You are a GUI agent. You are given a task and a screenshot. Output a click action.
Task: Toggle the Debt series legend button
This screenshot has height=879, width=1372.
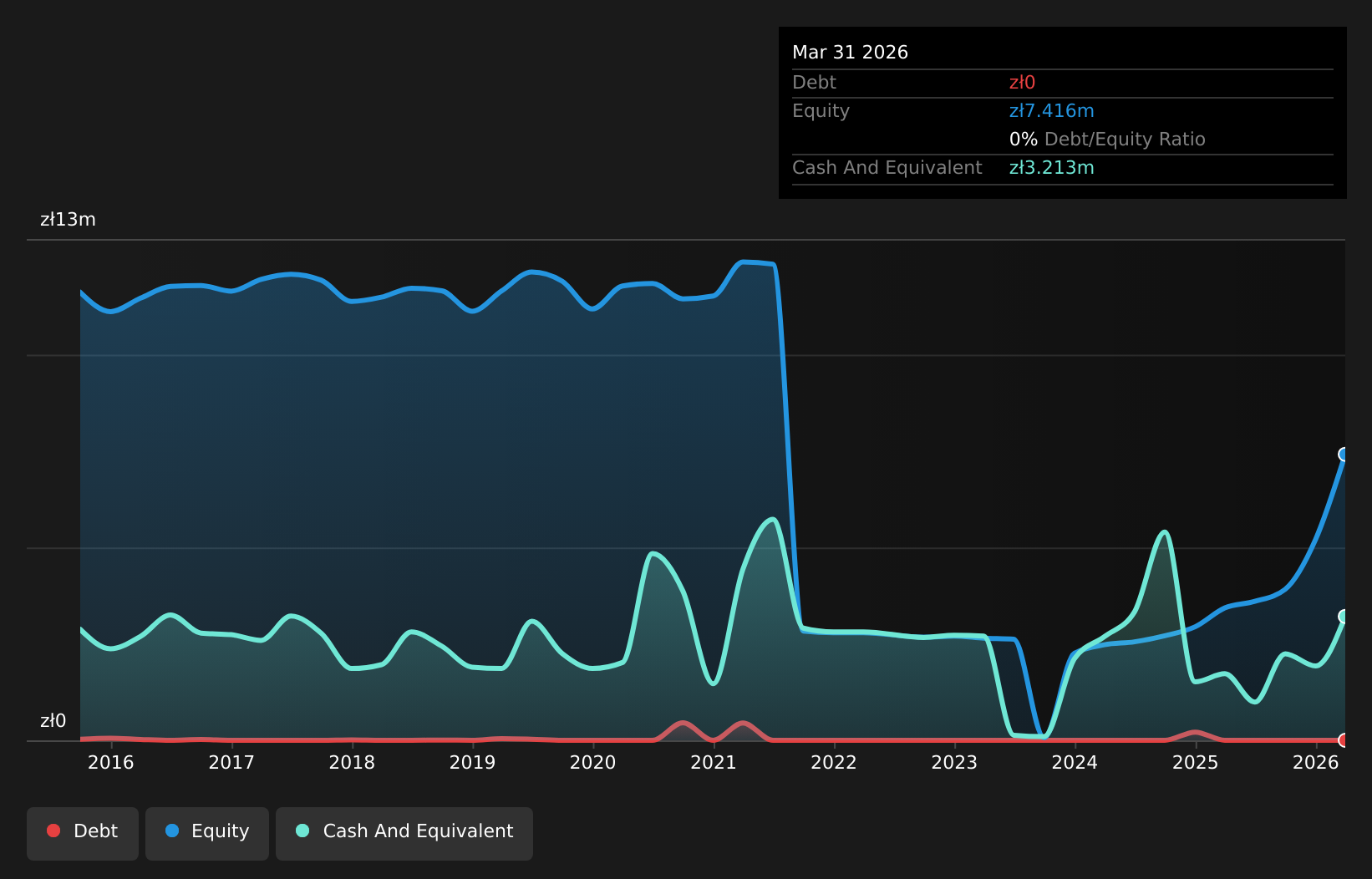point(83,833)
